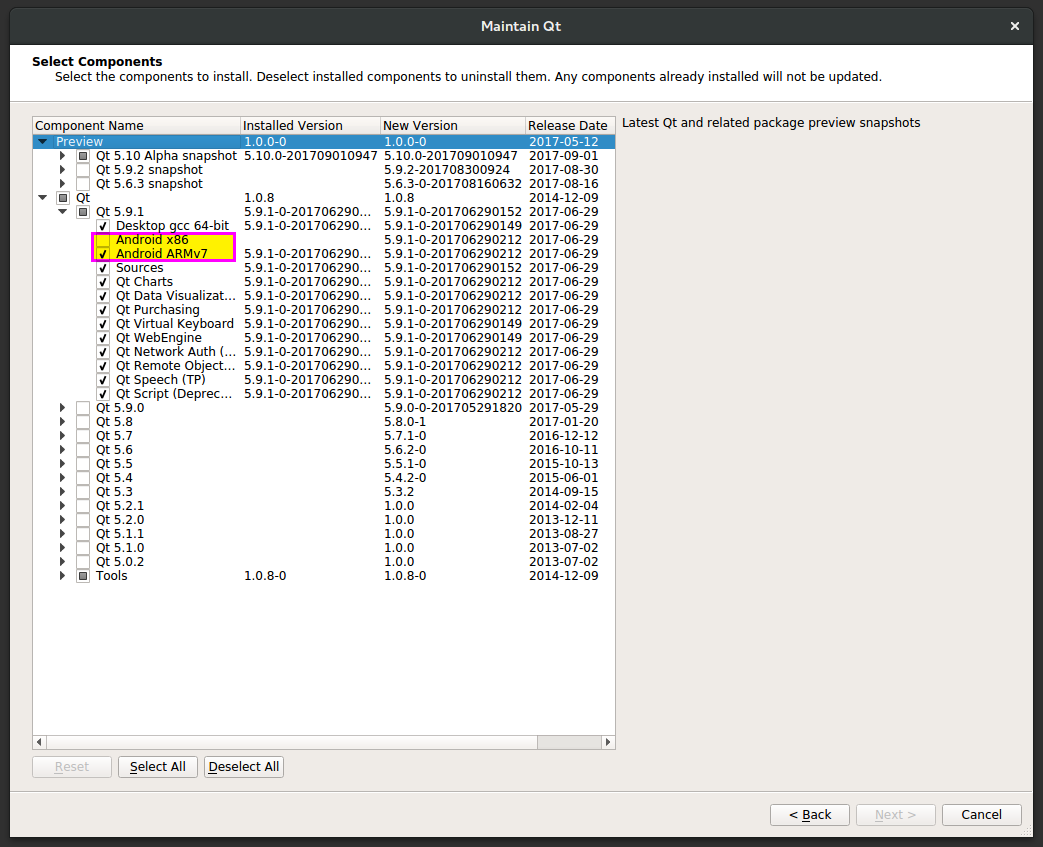Check the Android x86 checkbox
Image resolution: width=1043 pixels, height=847 pixels.
(x=103, y=240)
